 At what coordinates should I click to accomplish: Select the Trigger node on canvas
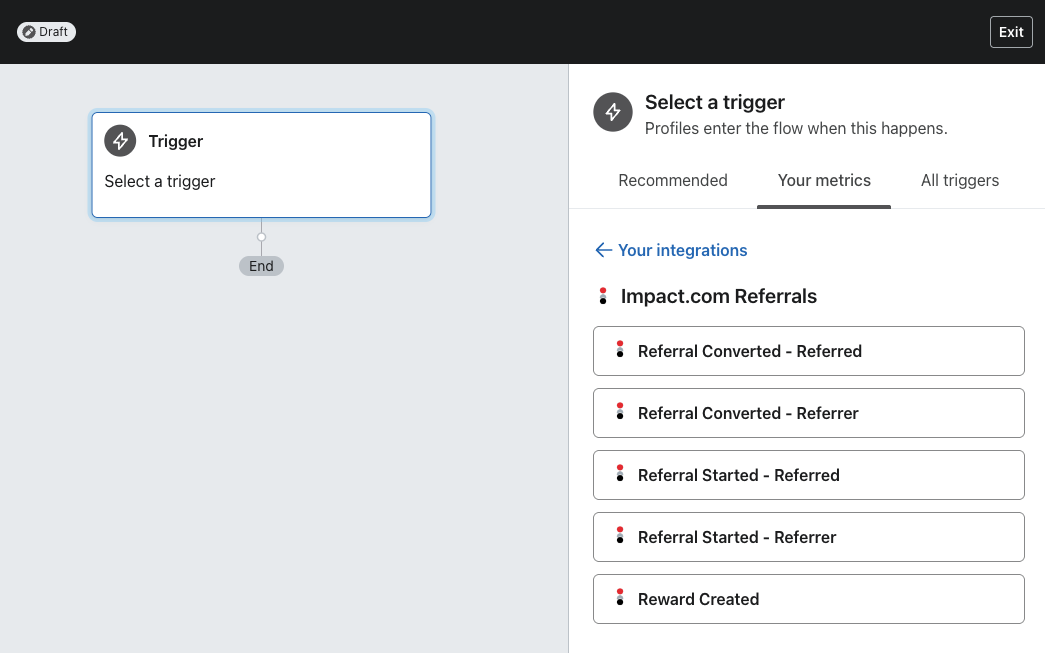pos(261,165)
